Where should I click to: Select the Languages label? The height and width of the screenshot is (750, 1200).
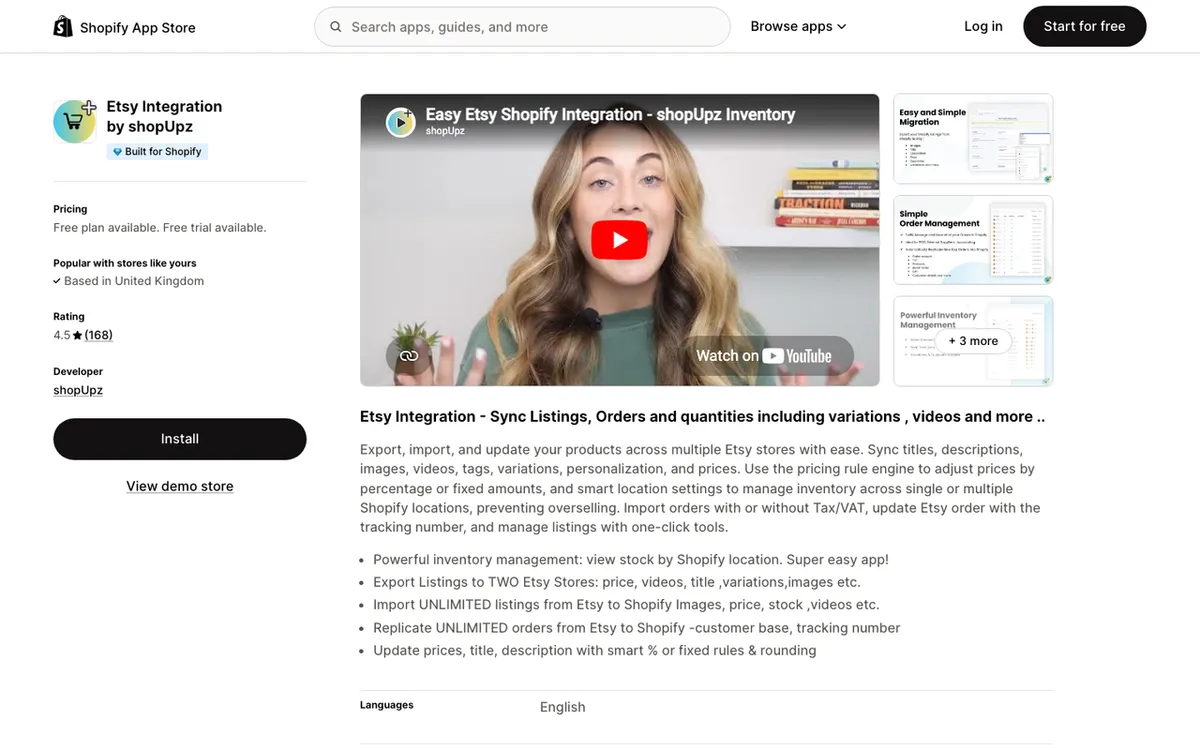click(x=387, y=705)
